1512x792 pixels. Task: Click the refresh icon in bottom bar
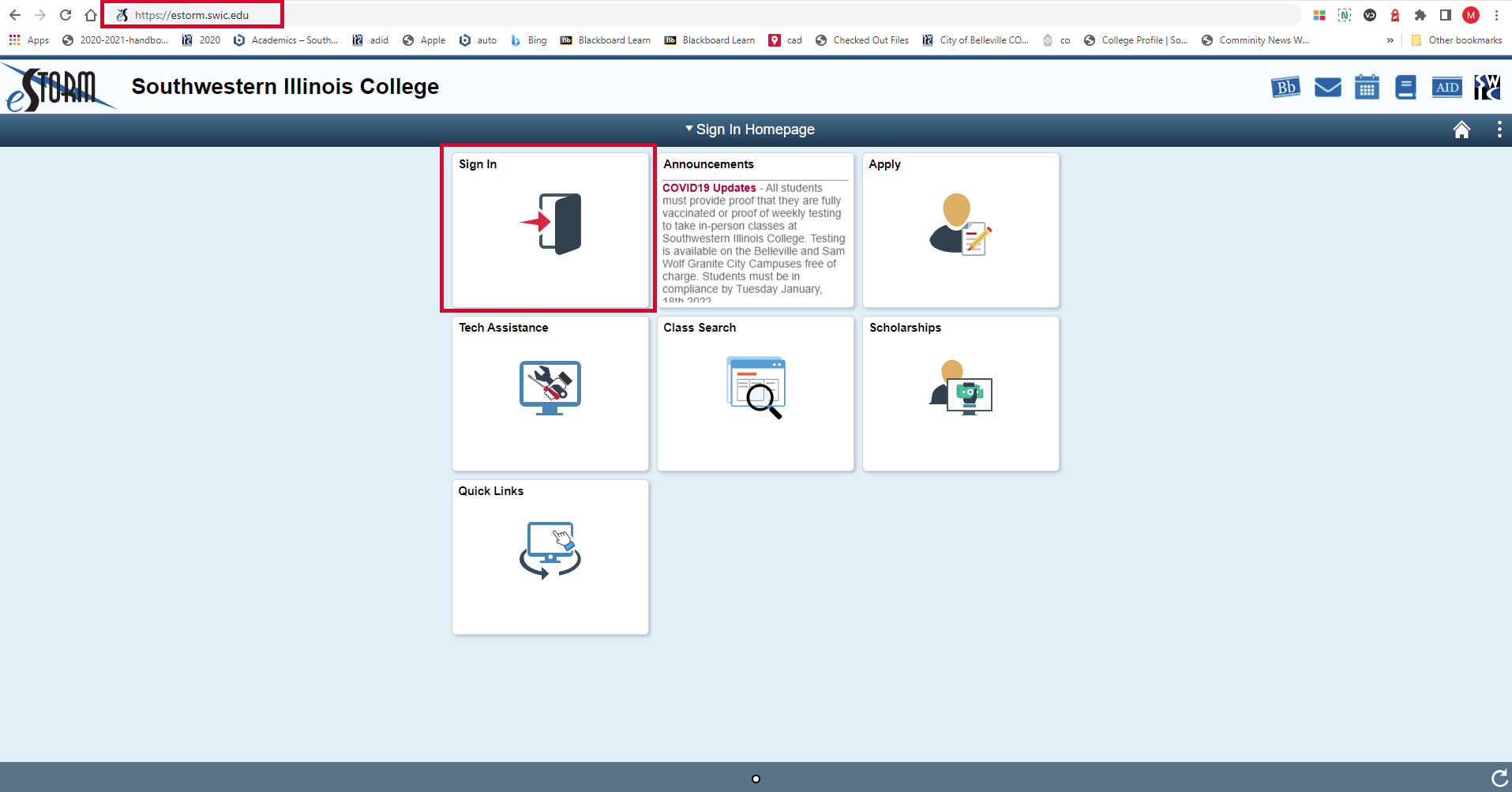point(1499,779)
